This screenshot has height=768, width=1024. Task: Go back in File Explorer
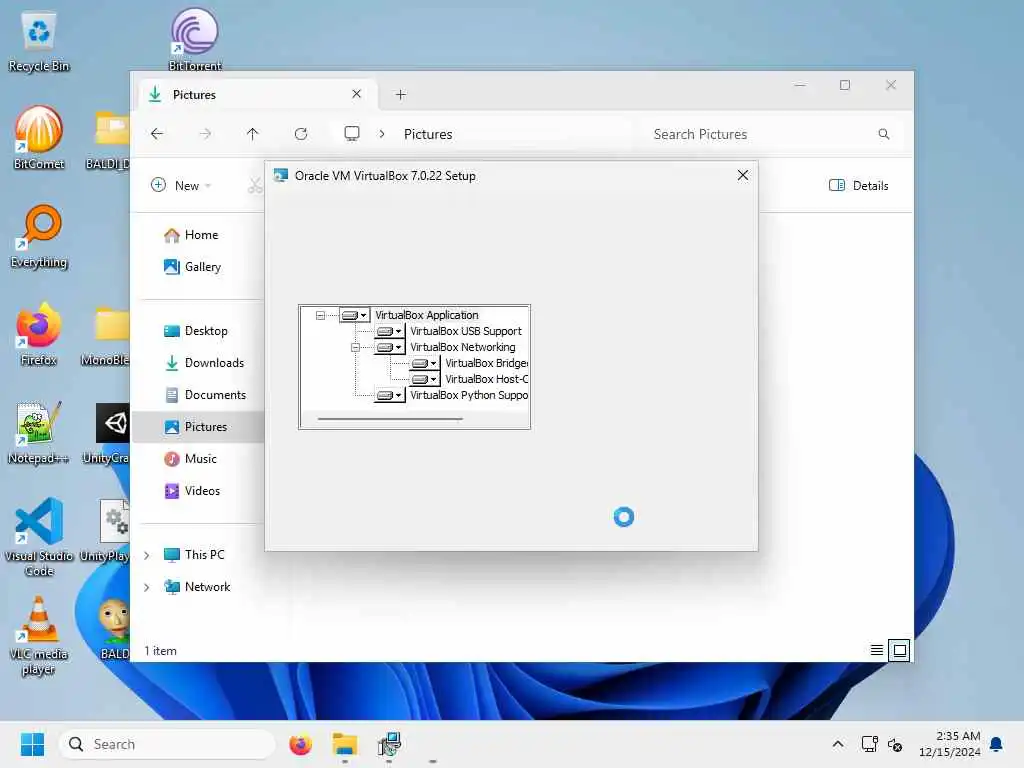[157, 134]
